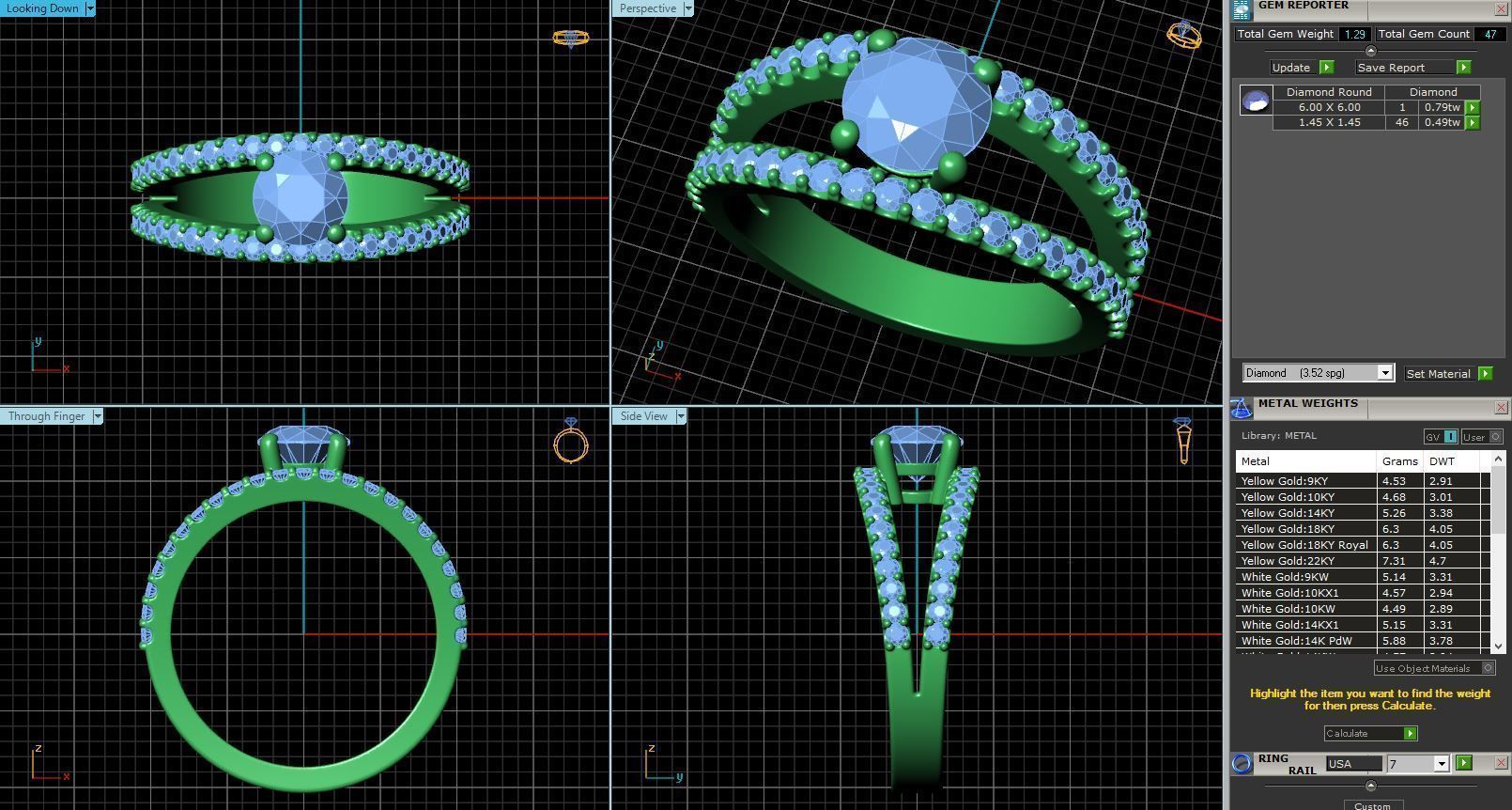Viewport: 1512px width, 810px height.
Task: Select the Yellow Gold:9KY row
Action: [1362, 481]
